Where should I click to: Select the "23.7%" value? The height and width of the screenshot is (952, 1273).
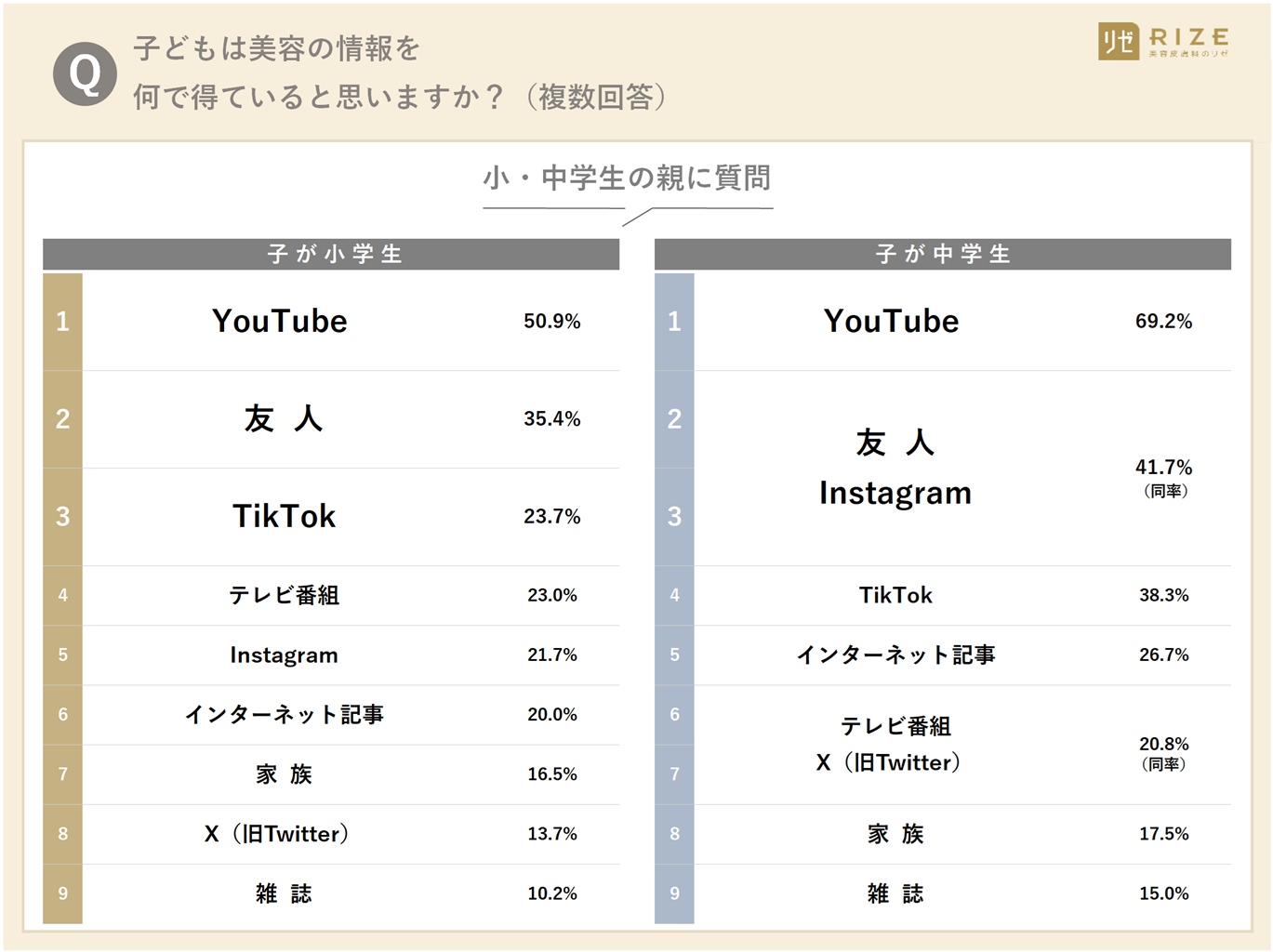click(x=552, y=517)
